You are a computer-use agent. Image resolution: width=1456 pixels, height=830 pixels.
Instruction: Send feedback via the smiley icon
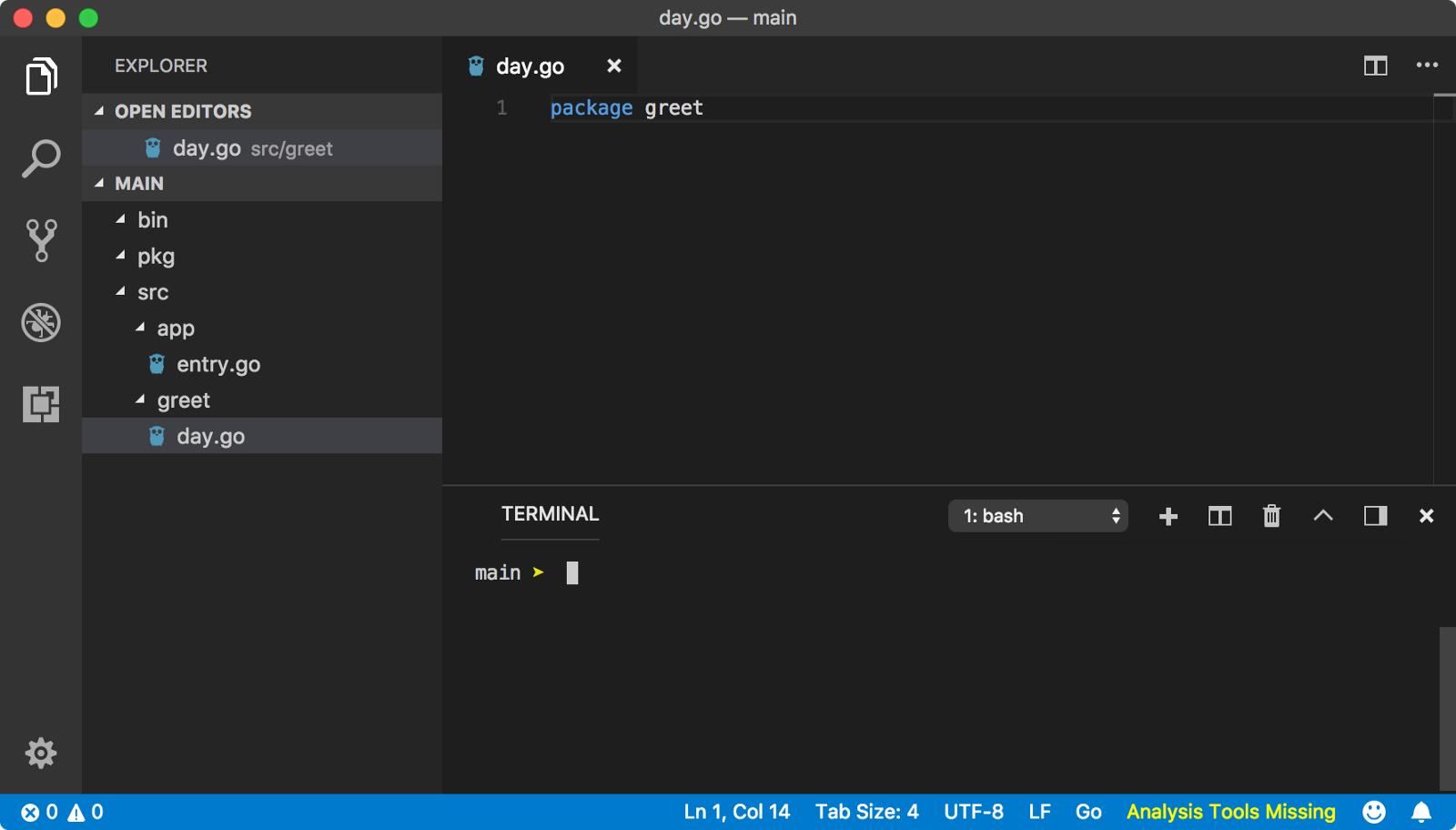[1374, 812]
